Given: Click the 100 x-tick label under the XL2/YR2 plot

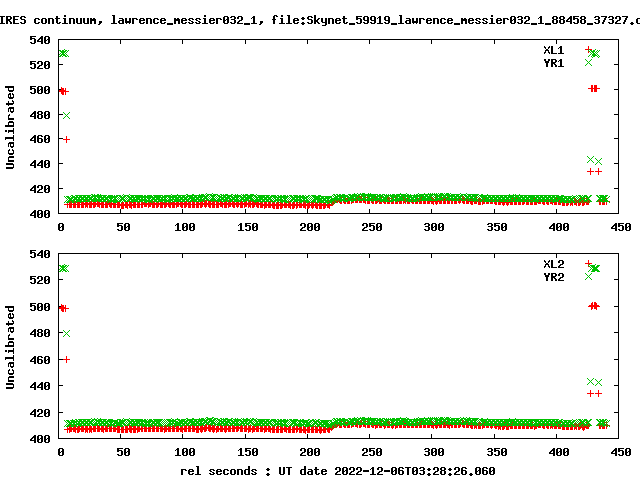Looking at the screenshot, I should pos(184,452).
